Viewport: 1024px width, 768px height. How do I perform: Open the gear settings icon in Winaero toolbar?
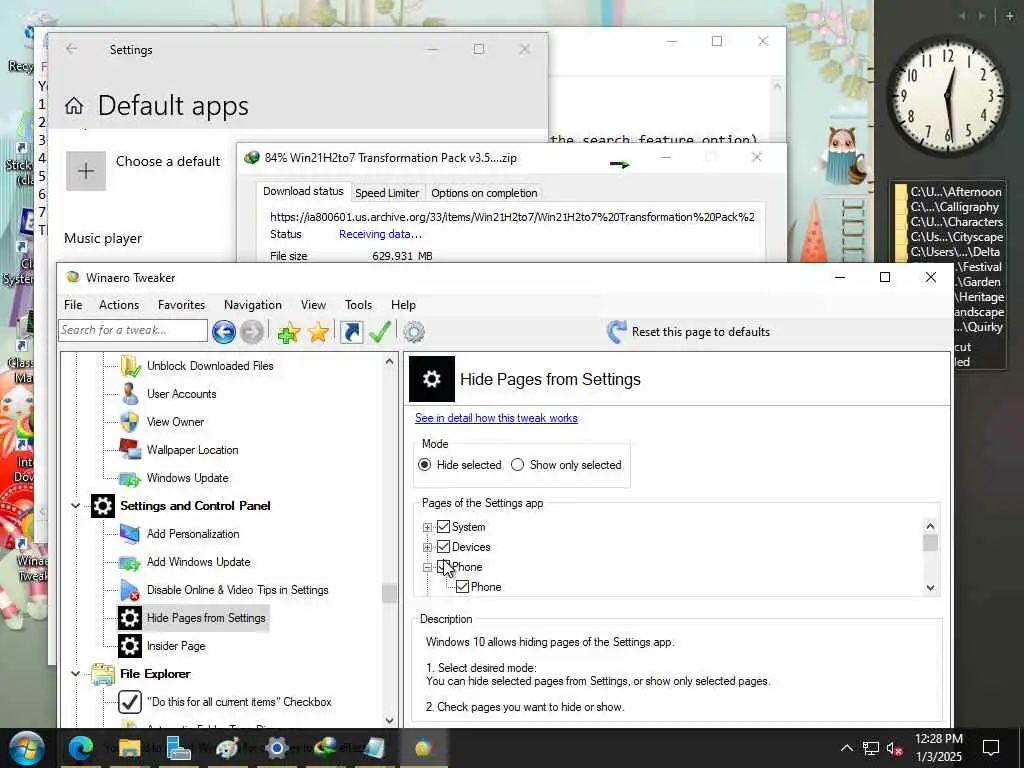414,332
